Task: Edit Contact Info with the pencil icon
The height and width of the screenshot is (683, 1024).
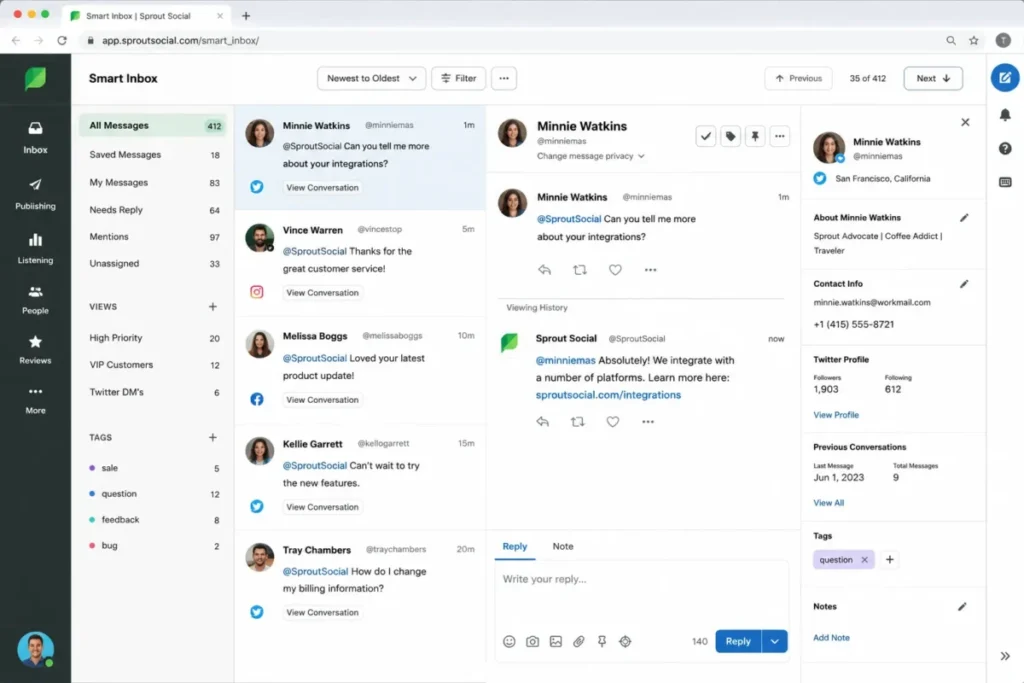Action: pyautogui.click(x=964, y=283)
